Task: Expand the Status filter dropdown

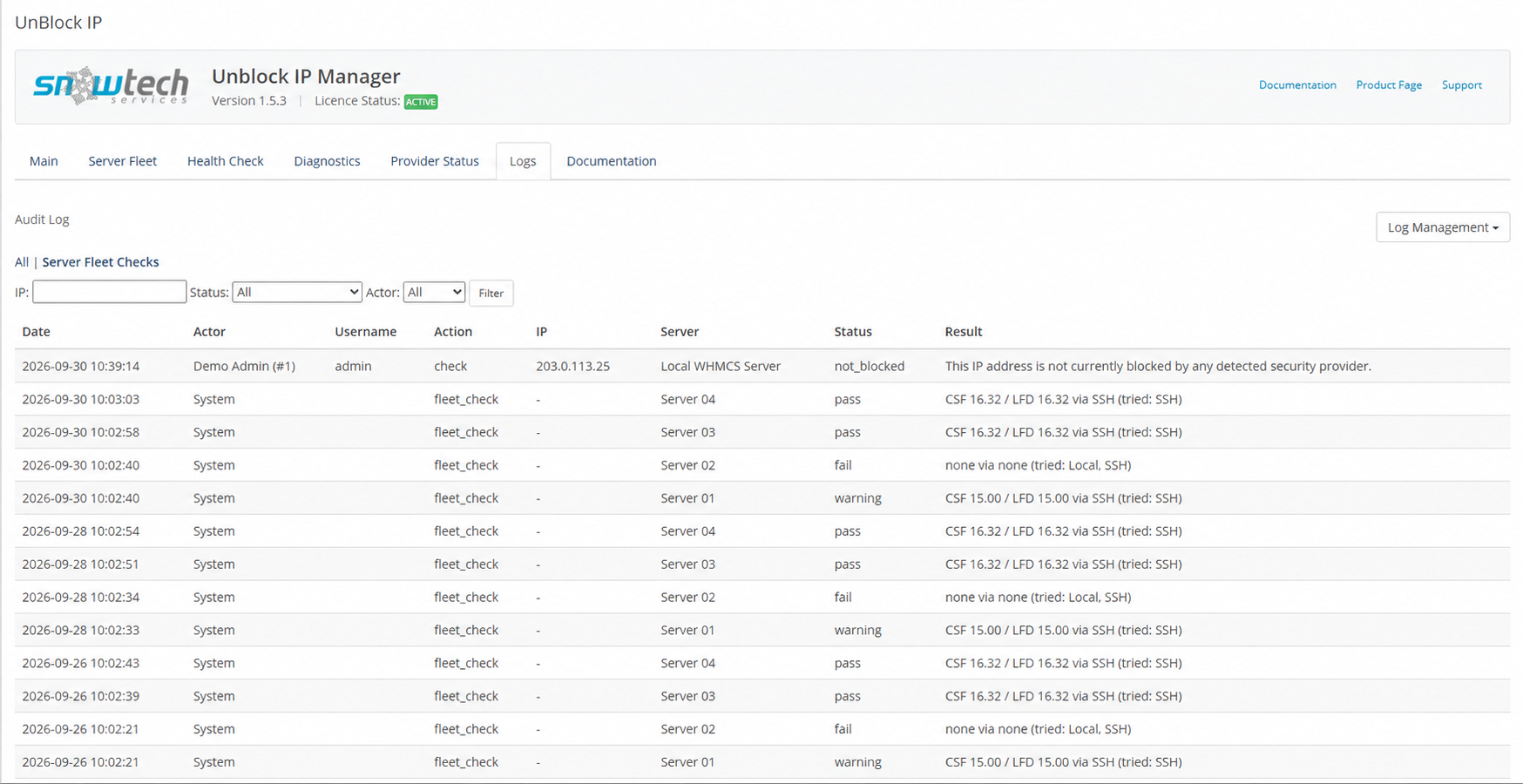Action: (x=297, y=293)
